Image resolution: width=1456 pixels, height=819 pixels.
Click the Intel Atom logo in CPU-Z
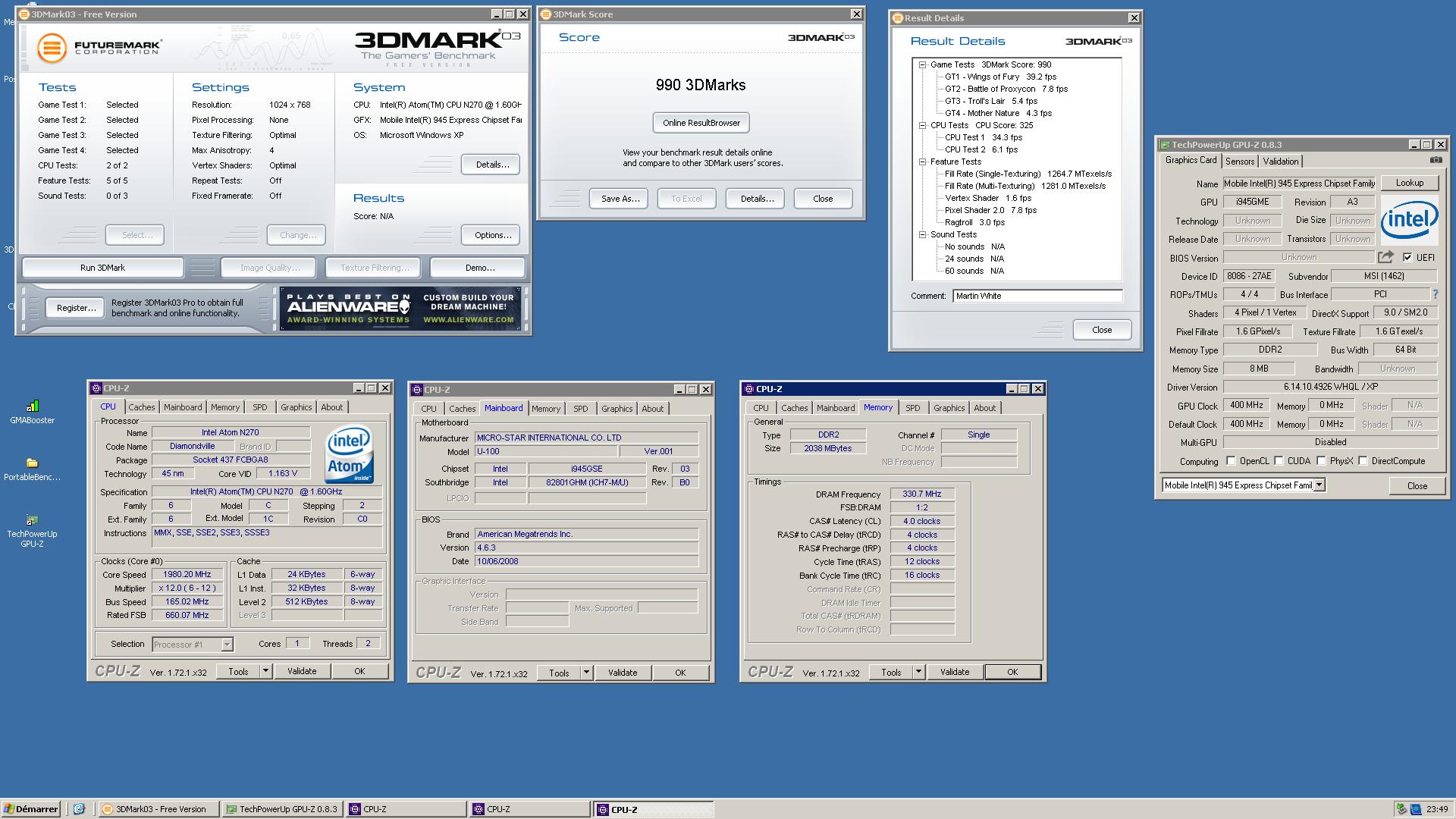(349, 455)
